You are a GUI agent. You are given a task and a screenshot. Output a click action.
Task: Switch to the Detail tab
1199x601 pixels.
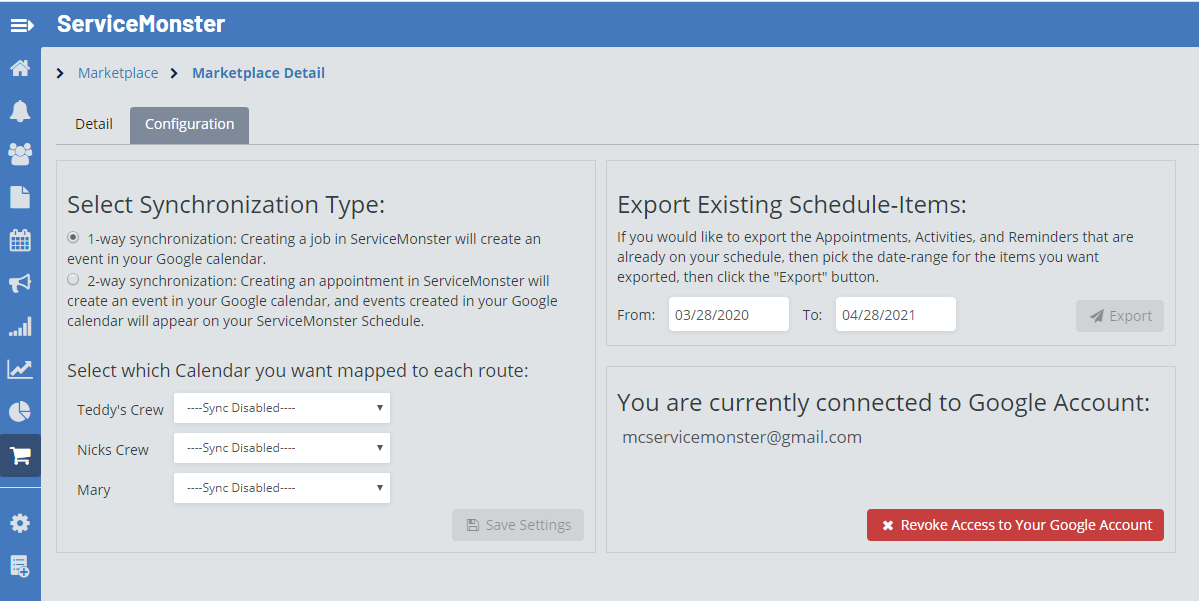94,125
